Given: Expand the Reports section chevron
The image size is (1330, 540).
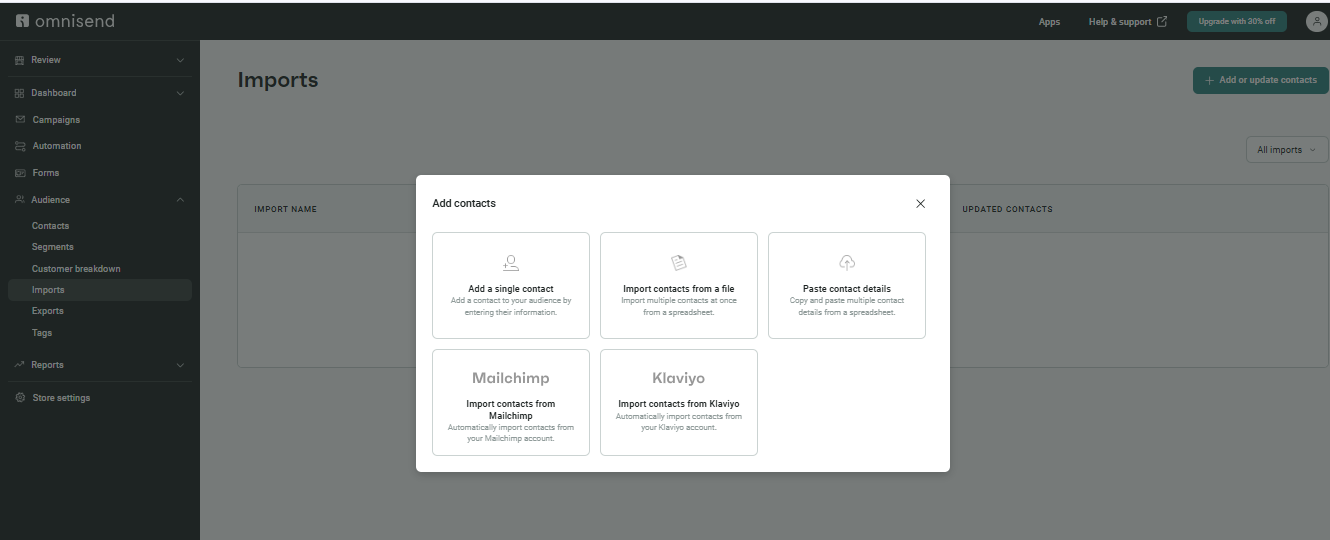Looking at the screenshot, I should [x=180, y=365].
